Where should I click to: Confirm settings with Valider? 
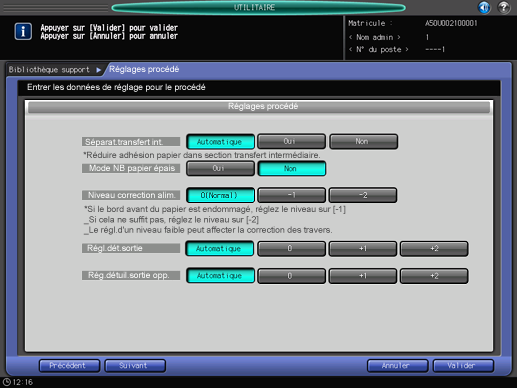tap(463, 366)
